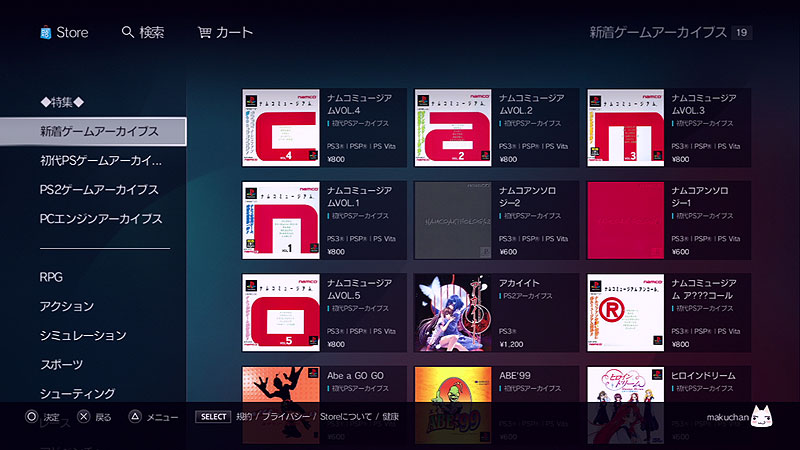
Task: Open ヒロインドリーム cover art
Action: pos(626,405)
